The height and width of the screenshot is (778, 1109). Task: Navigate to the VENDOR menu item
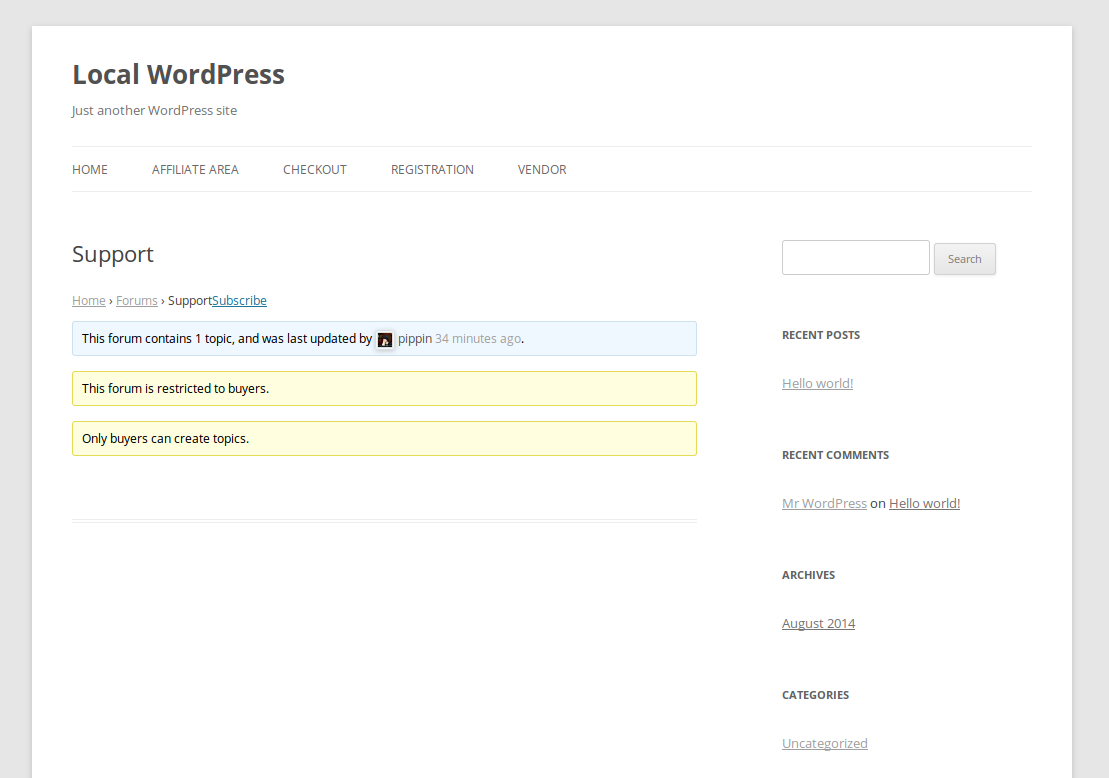pyautogui.click(x=542, y=170)
